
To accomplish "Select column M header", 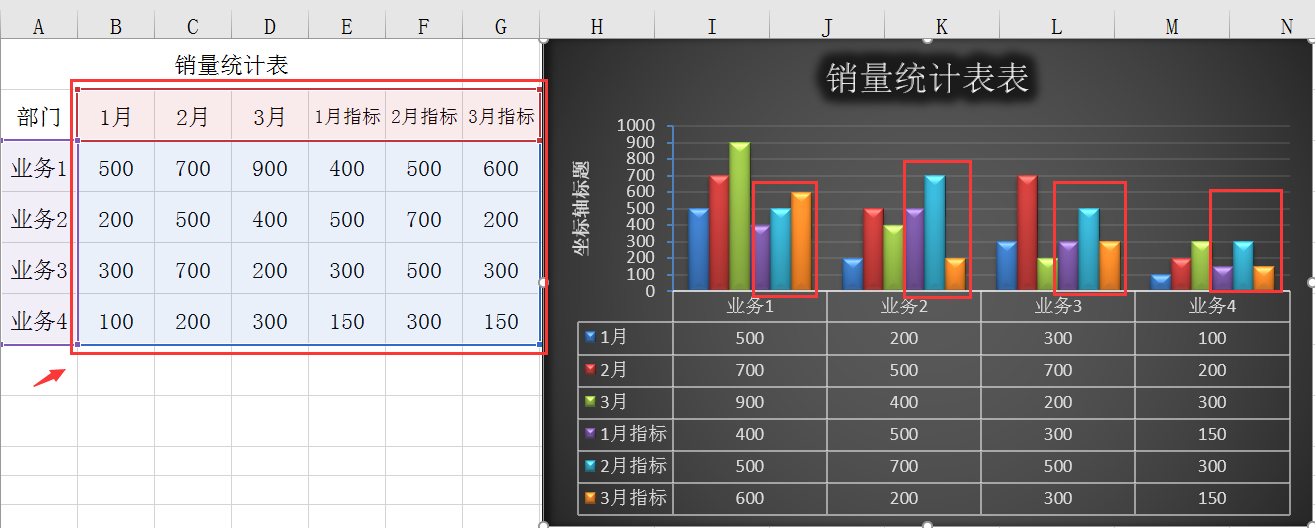I will pyautogui.click(x=1172, y=28).
